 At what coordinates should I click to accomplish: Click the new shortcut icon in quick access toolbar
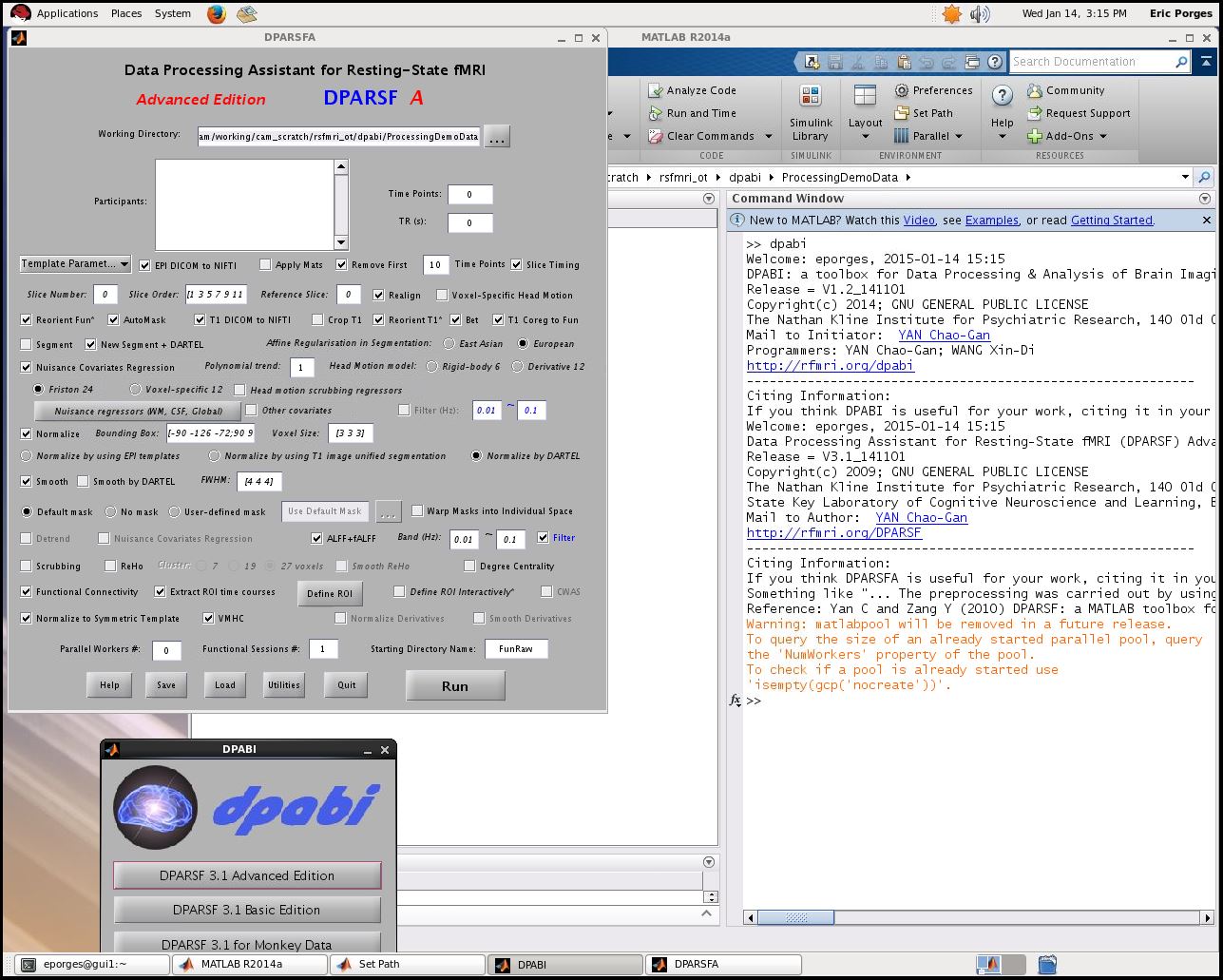812,62
